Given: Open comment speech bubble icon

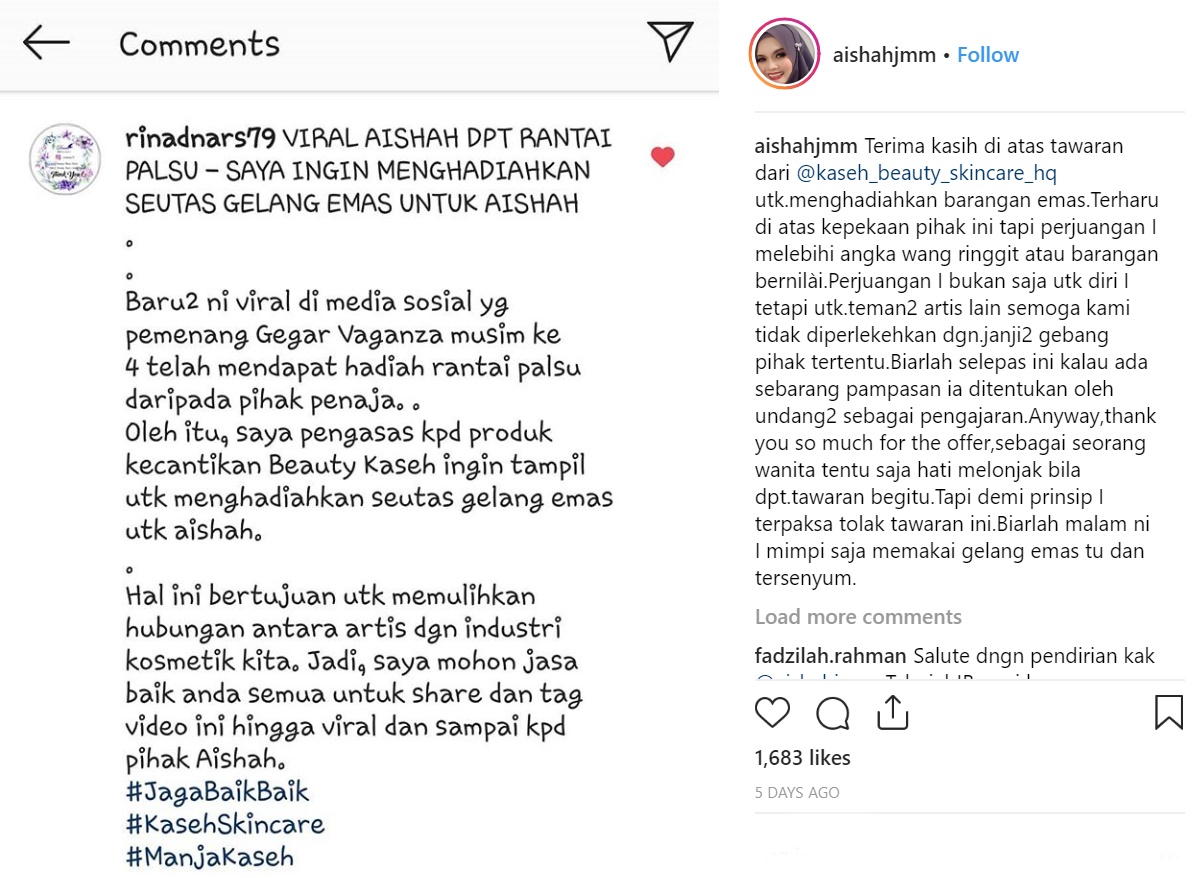Looking at the screenshot, I should coord(832,714).
